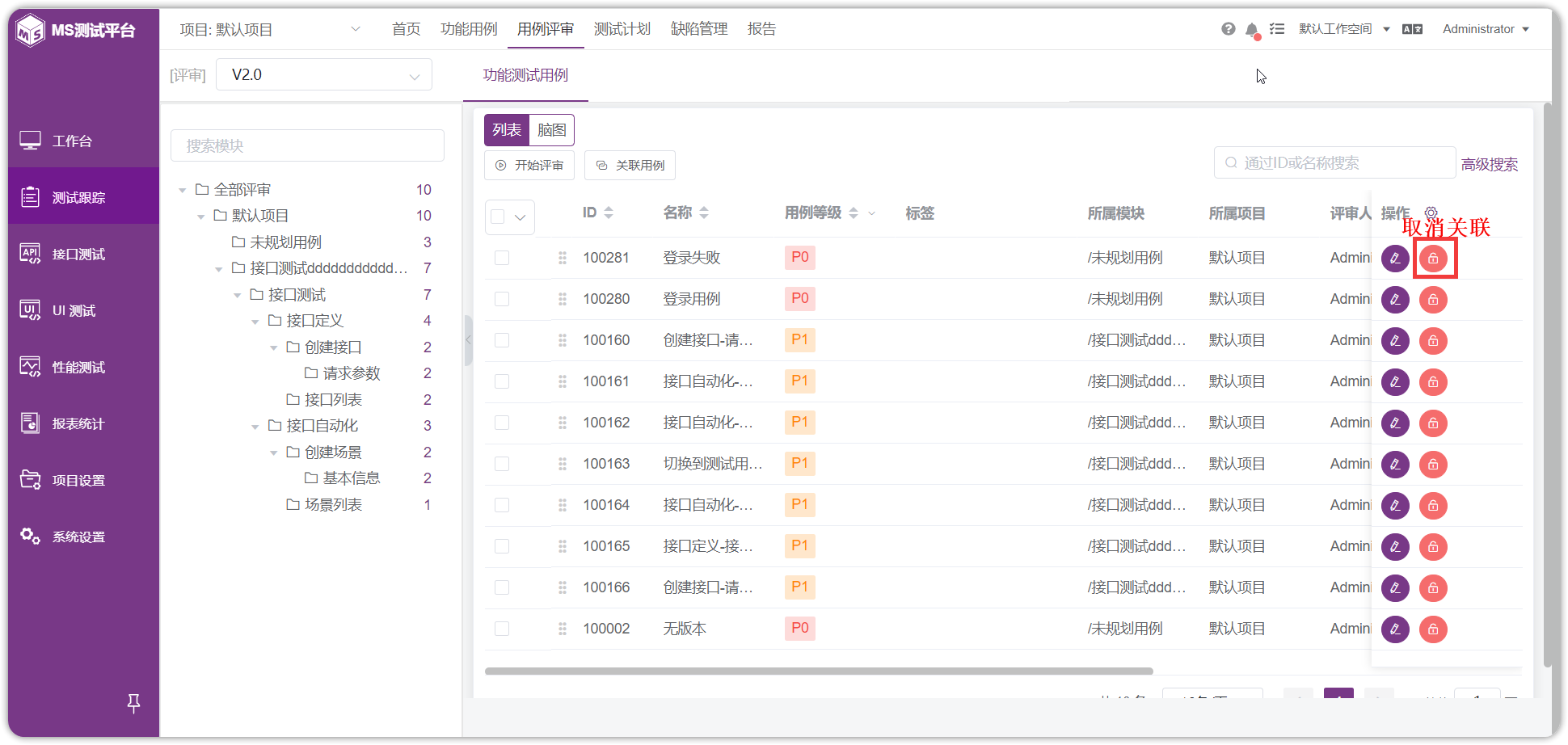Screen dimensions: 1568x745
Task: Click the 开始评审 button
Action: coord(529,165)
